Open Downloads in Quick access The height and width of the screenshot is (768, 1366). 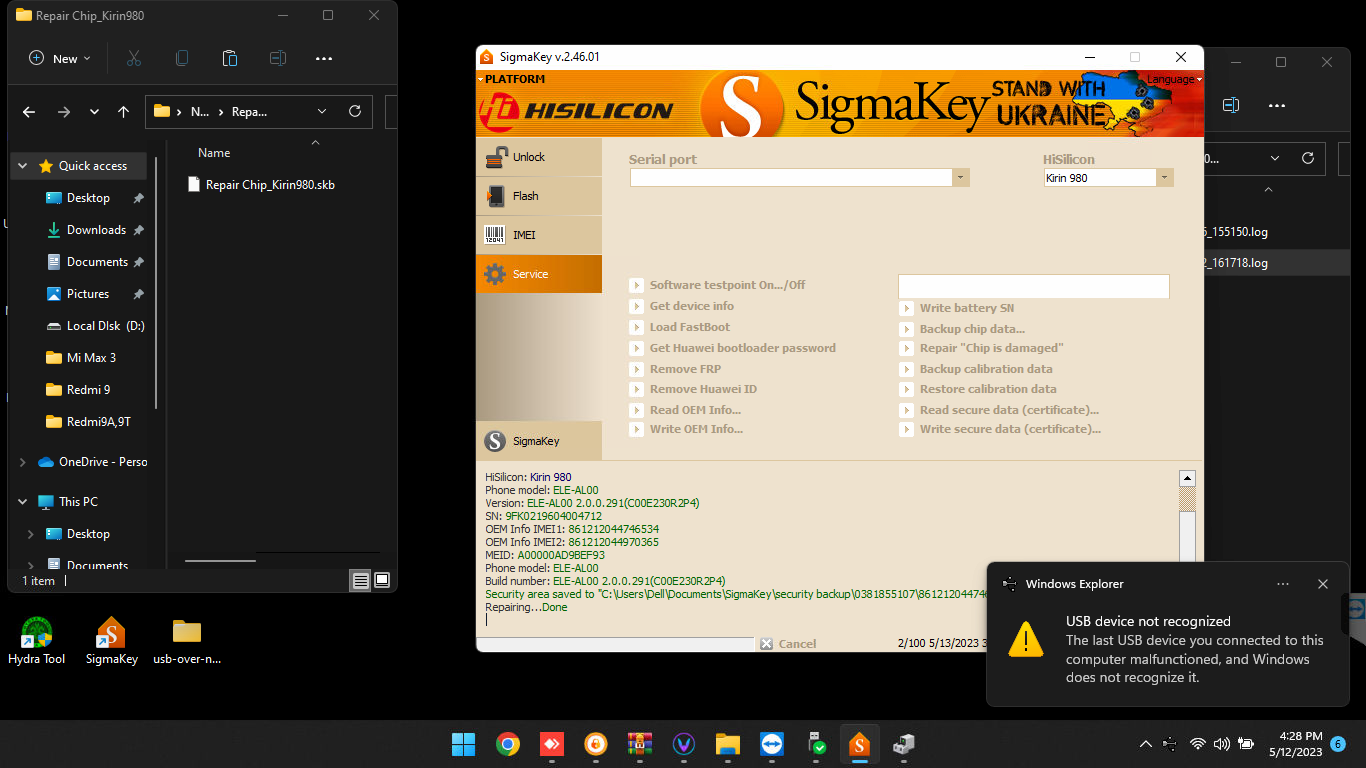[87, 230]
